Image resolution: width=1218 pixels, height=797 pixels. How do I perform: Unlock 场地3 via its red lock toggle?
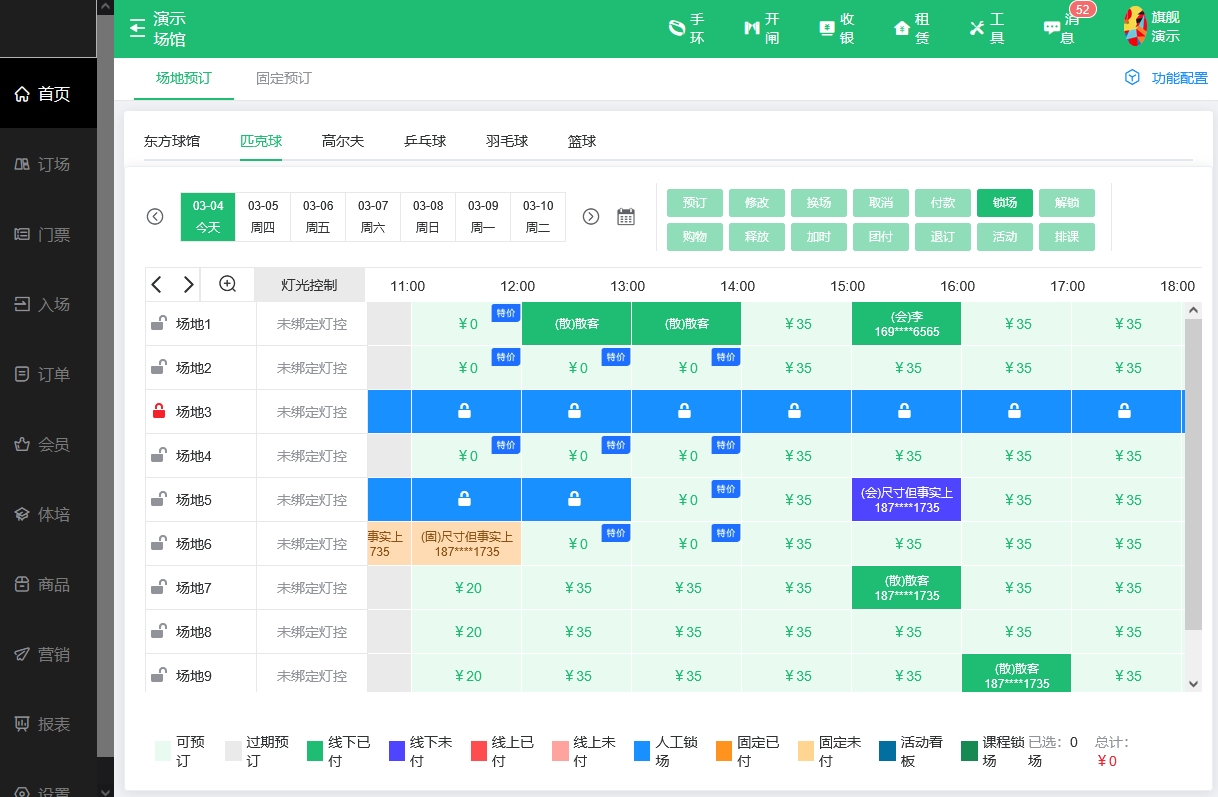pyautogui.click(x=158, y=411)
